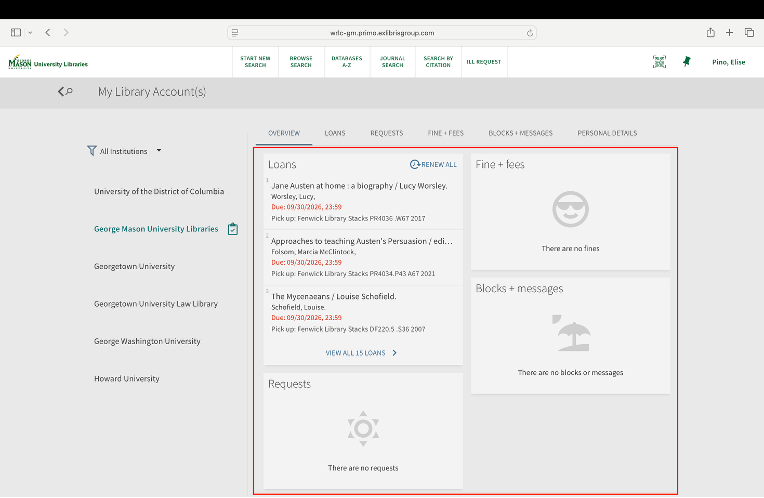The height and width of the screenshot is (498, 764).
Task: Open Browse Search menu item
Action: click(x=301, y=62)
